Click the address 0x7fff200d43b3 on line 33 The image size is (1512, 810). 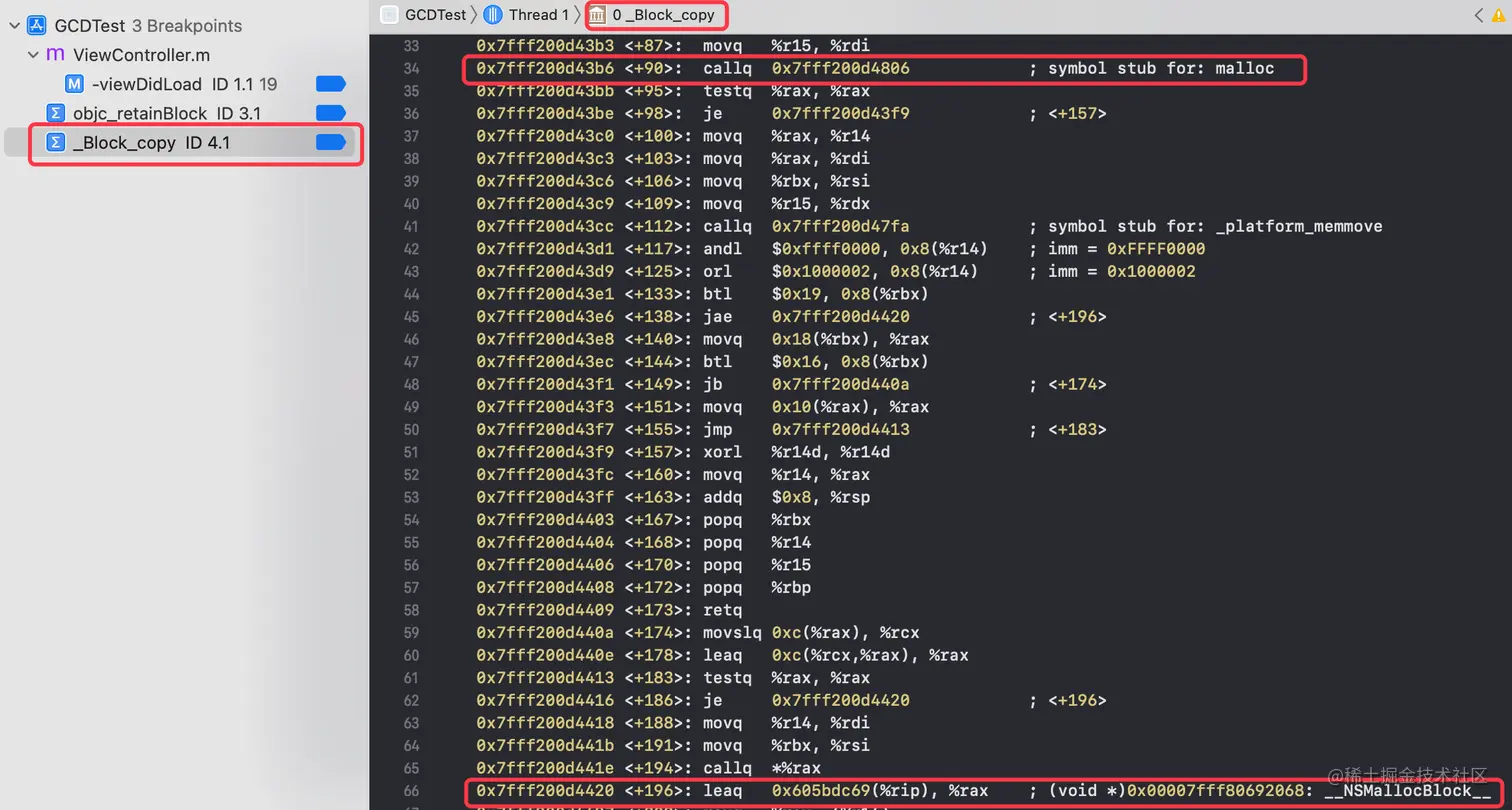tap(546, 46)
